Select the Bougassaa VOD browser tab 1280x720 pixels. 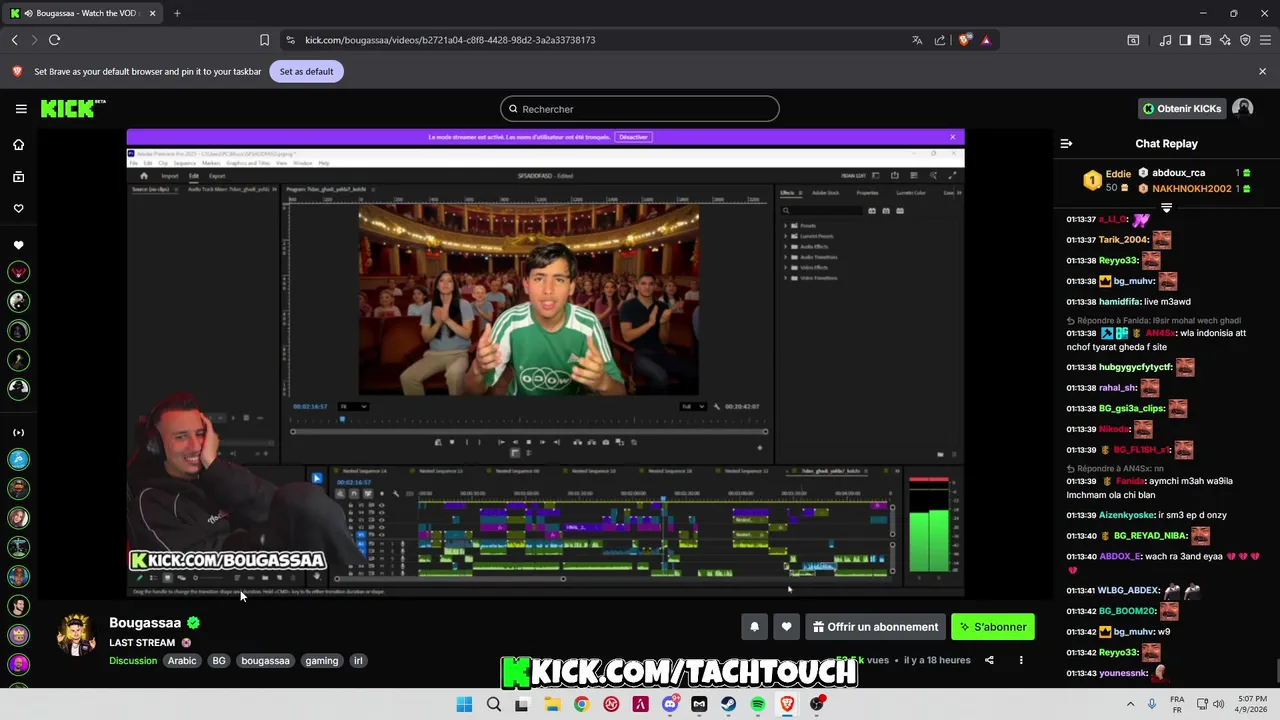[85, 13]
